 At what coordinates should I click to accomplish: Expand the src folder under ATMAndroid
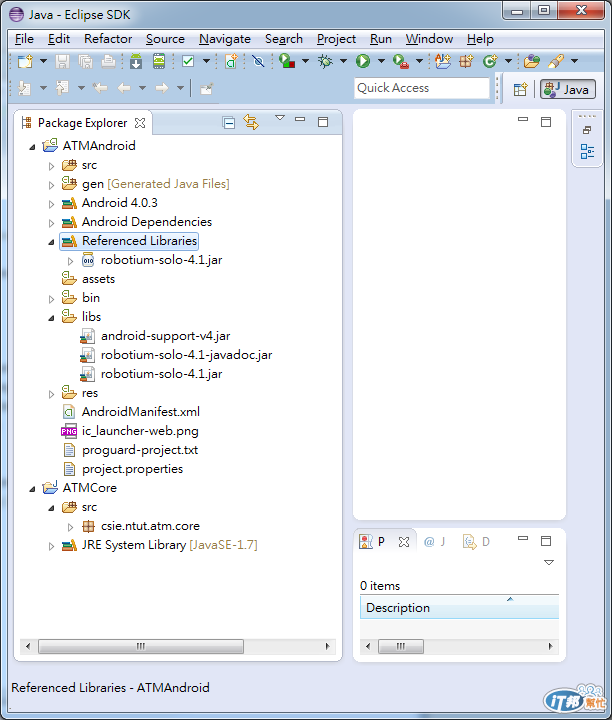[51, 166]
